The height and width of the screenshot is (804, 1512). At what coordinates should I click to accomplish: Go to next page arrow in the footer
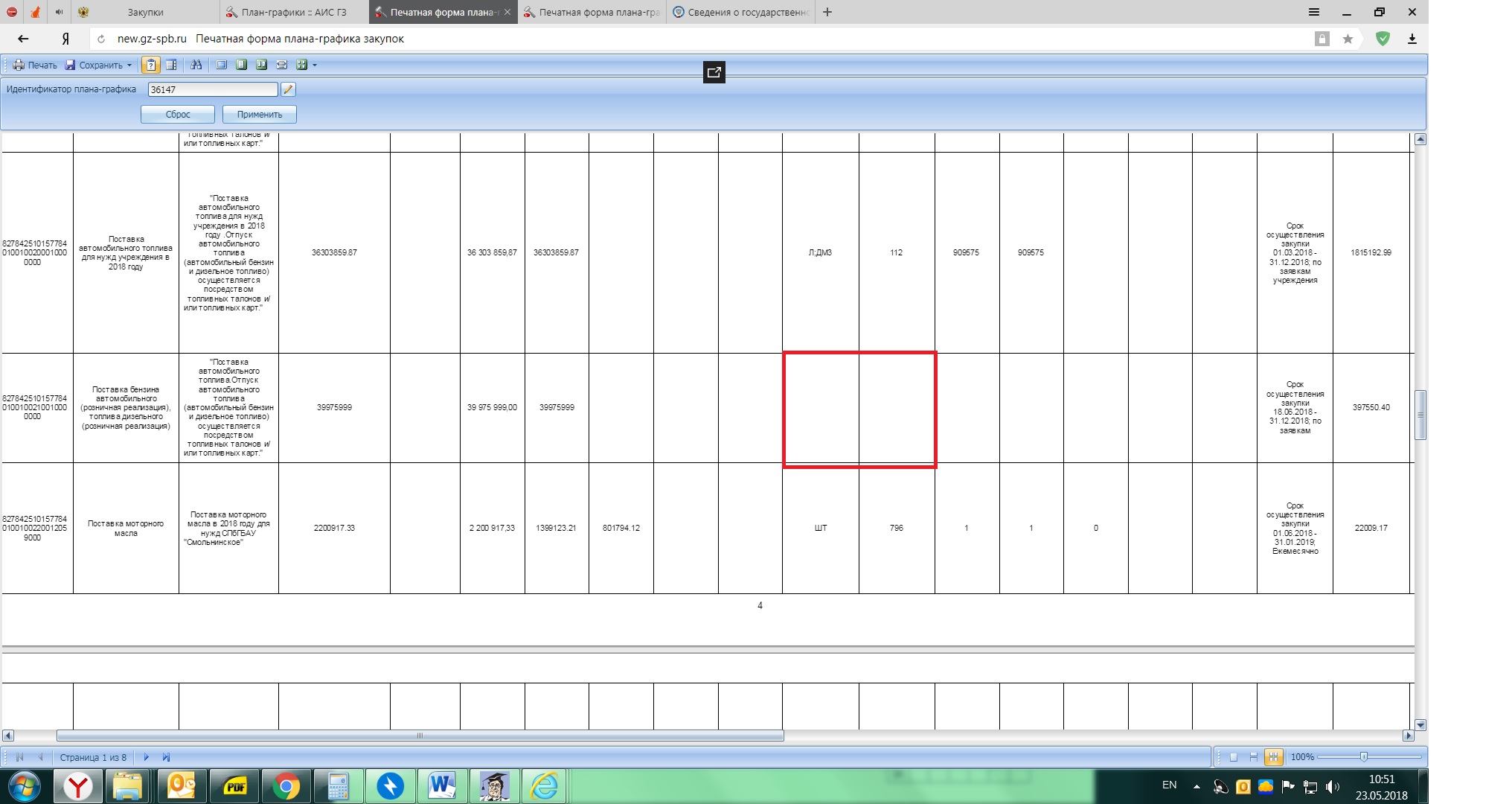(x=146, y=757)
